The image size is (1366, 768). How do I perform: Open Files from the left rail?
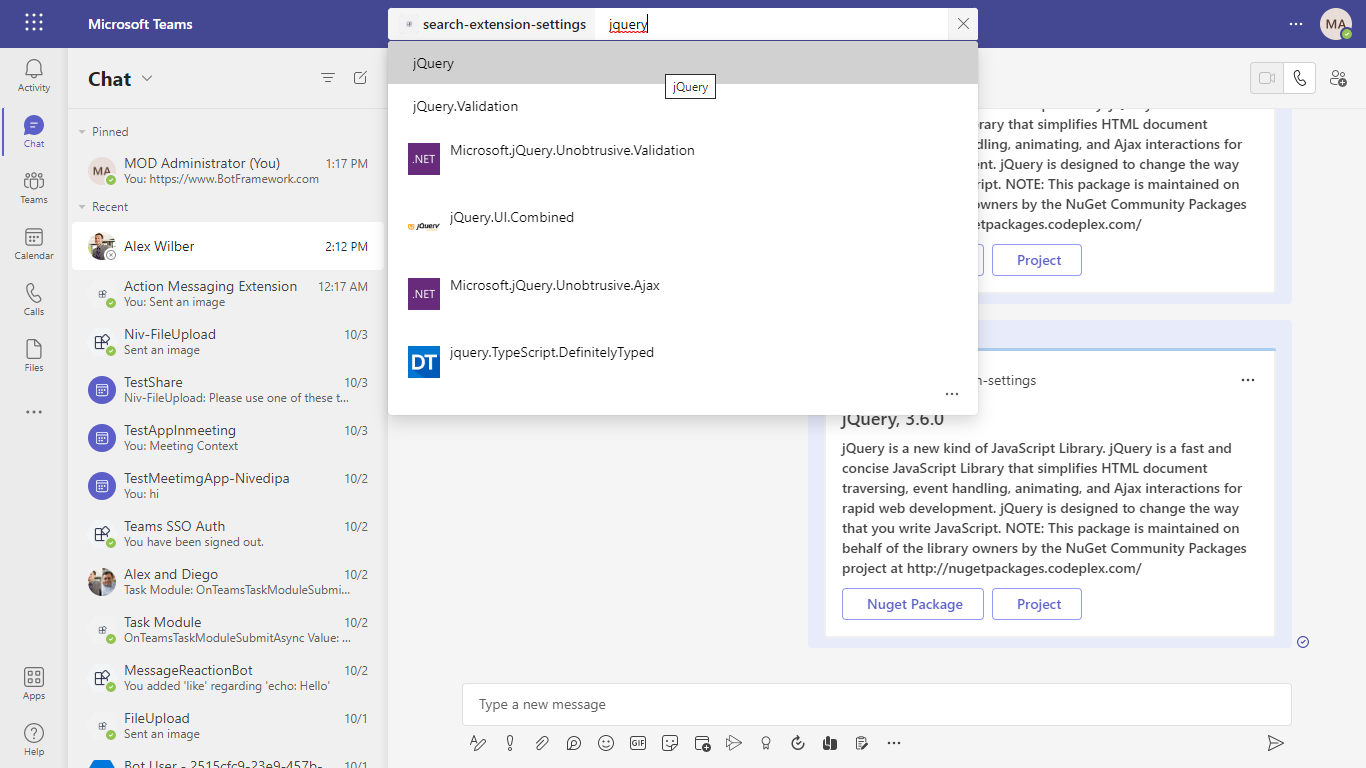tap(34, 355)
